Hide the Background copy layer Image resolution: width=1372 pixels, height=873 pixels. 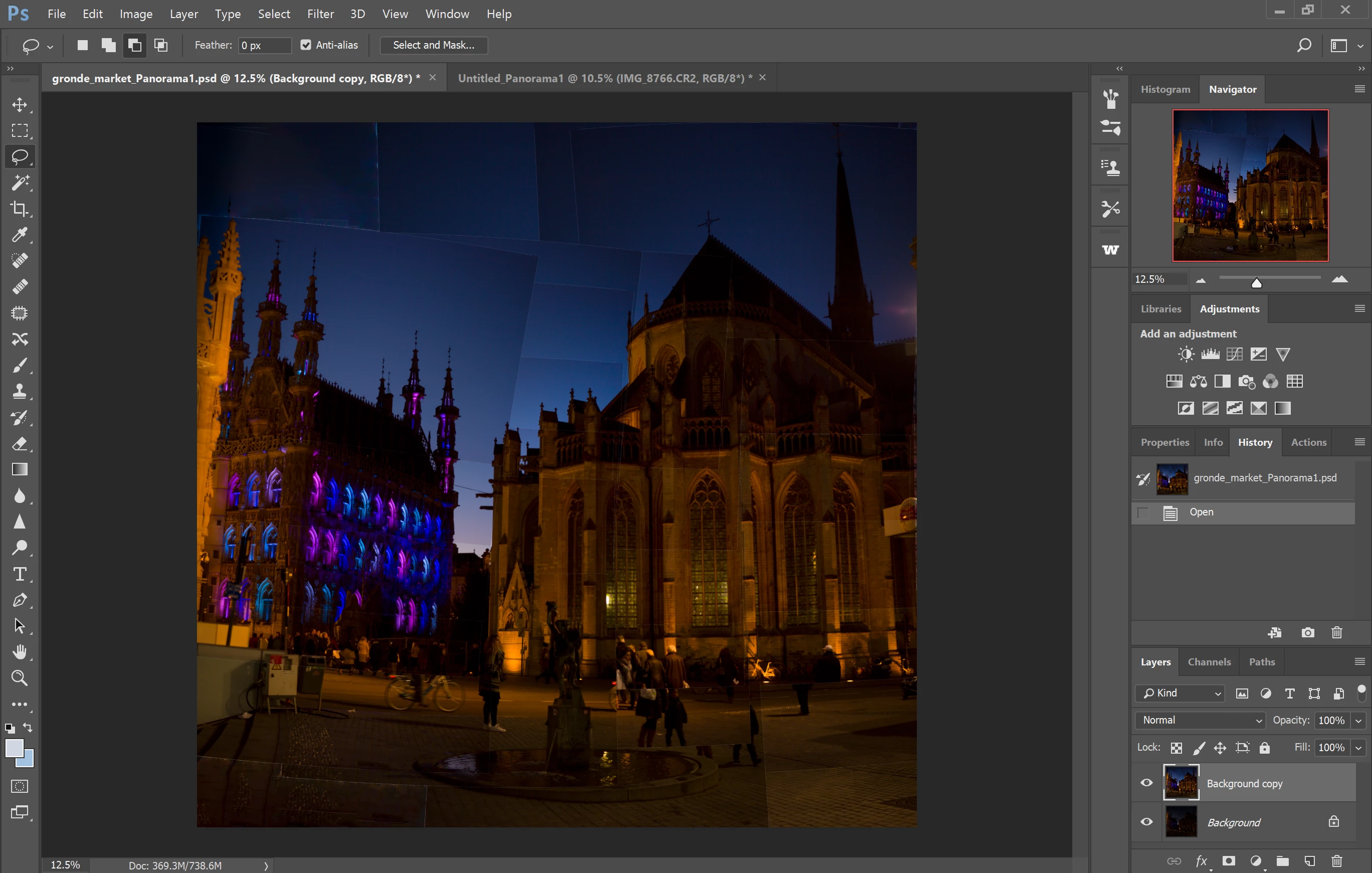click(x=1146, y=783)
